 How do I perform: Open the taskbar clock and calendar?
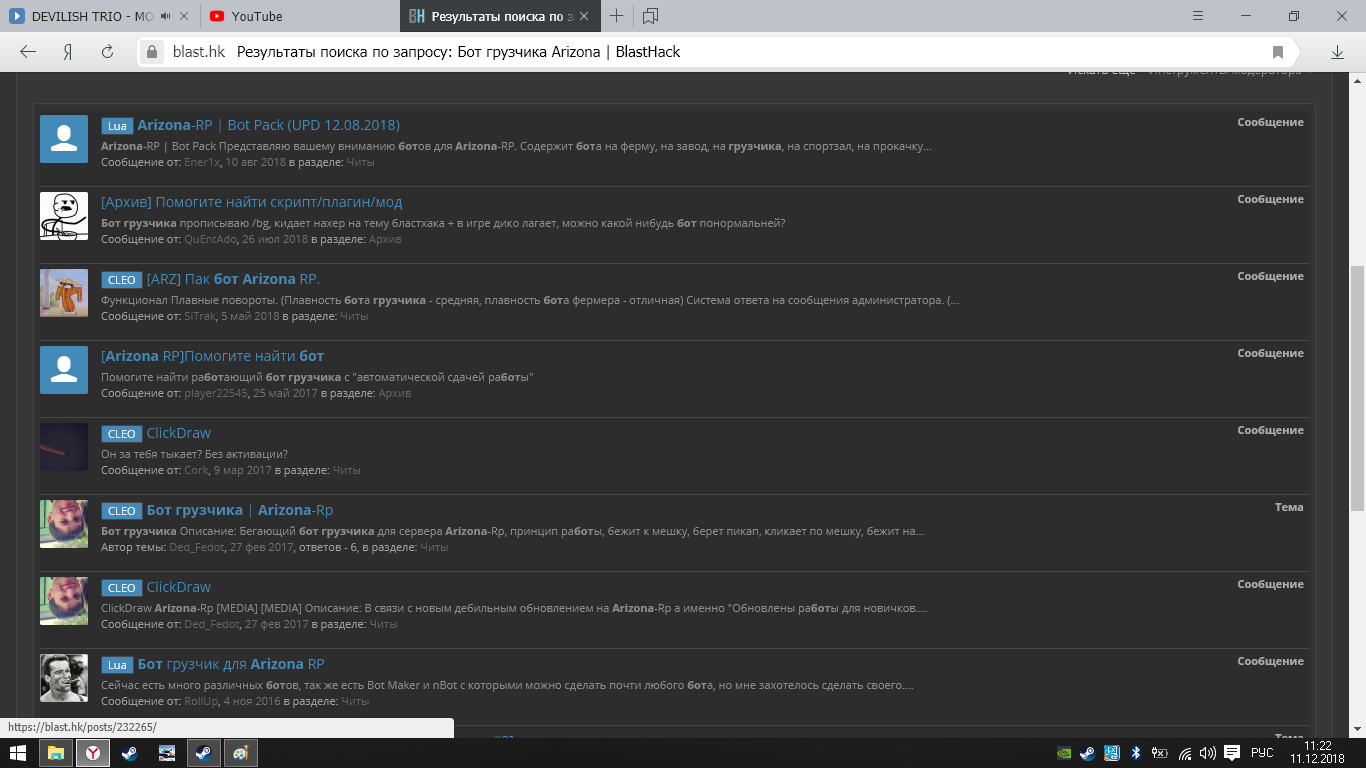click(x=1317, y=753)
